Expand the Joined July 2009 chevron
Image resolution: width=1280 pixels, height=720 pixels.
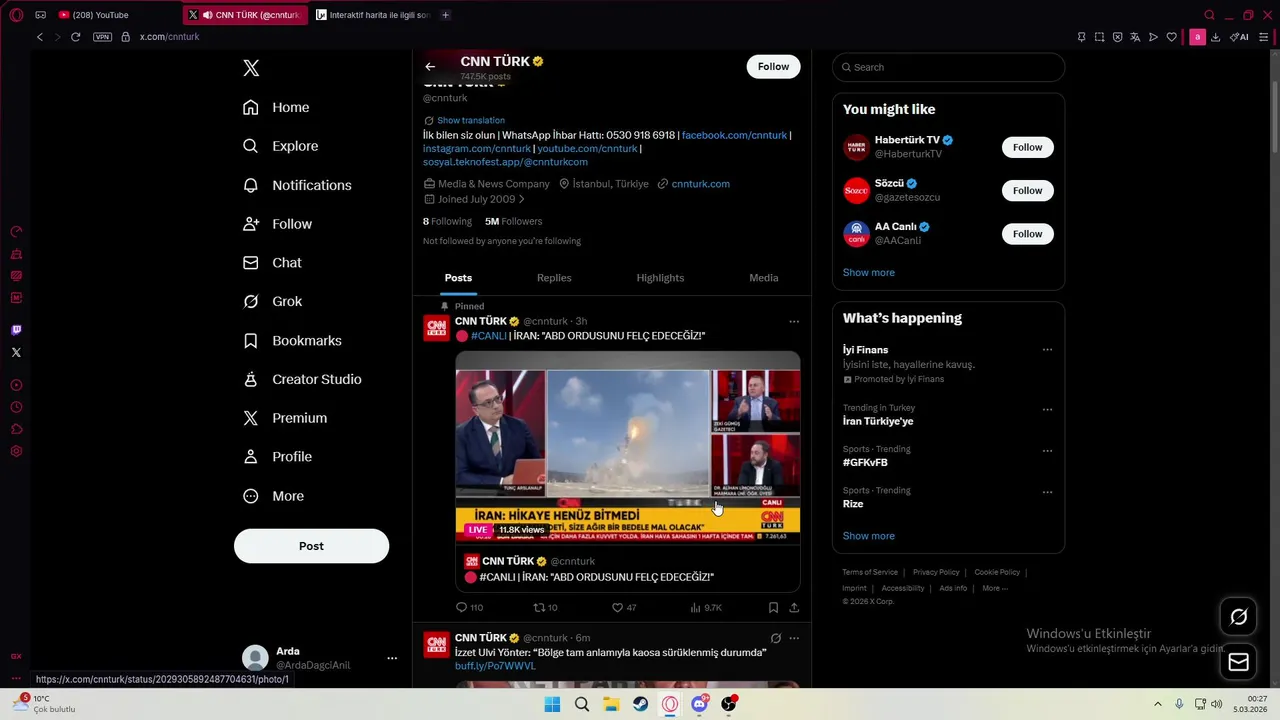point(521,199)
